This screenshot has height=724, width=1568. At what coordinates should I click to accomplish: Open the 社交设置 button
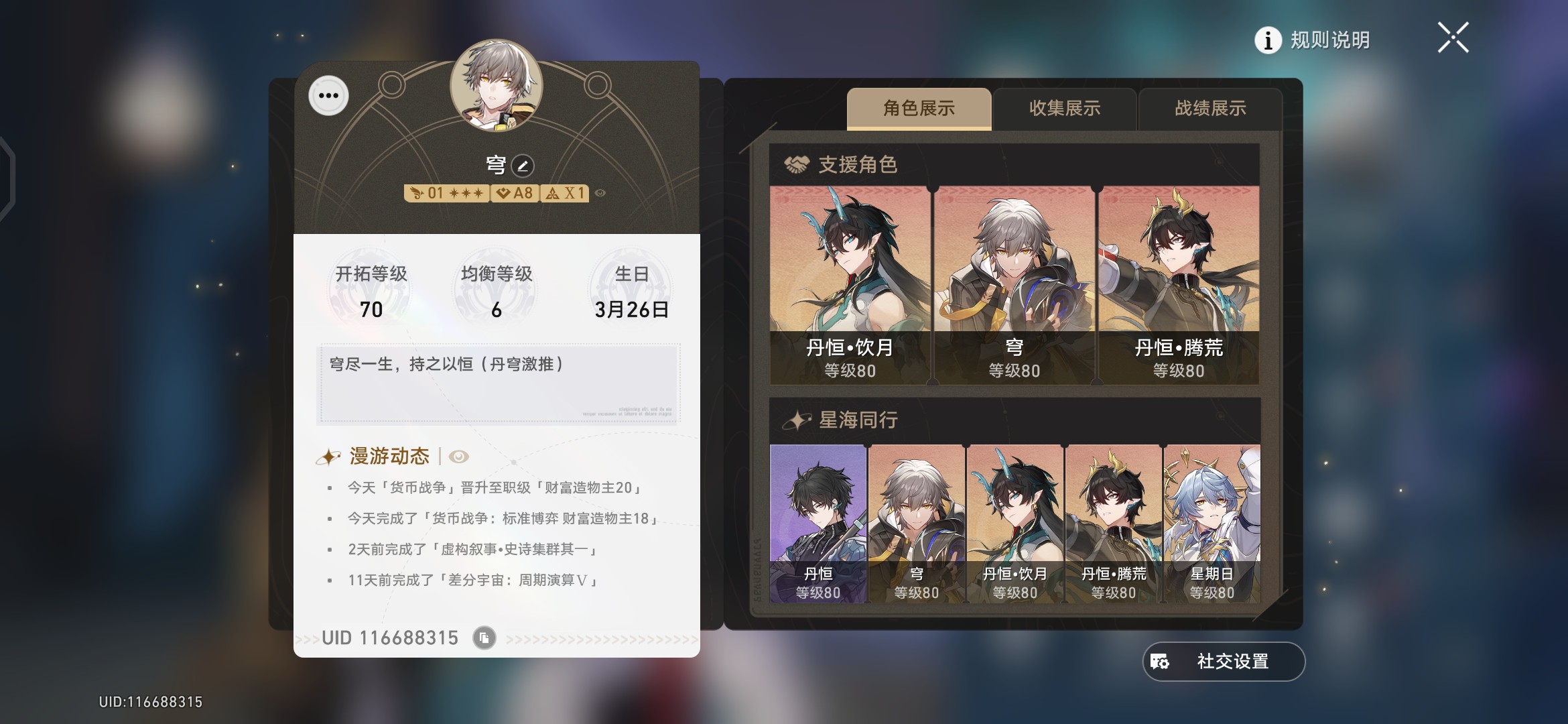[1224, 662]
